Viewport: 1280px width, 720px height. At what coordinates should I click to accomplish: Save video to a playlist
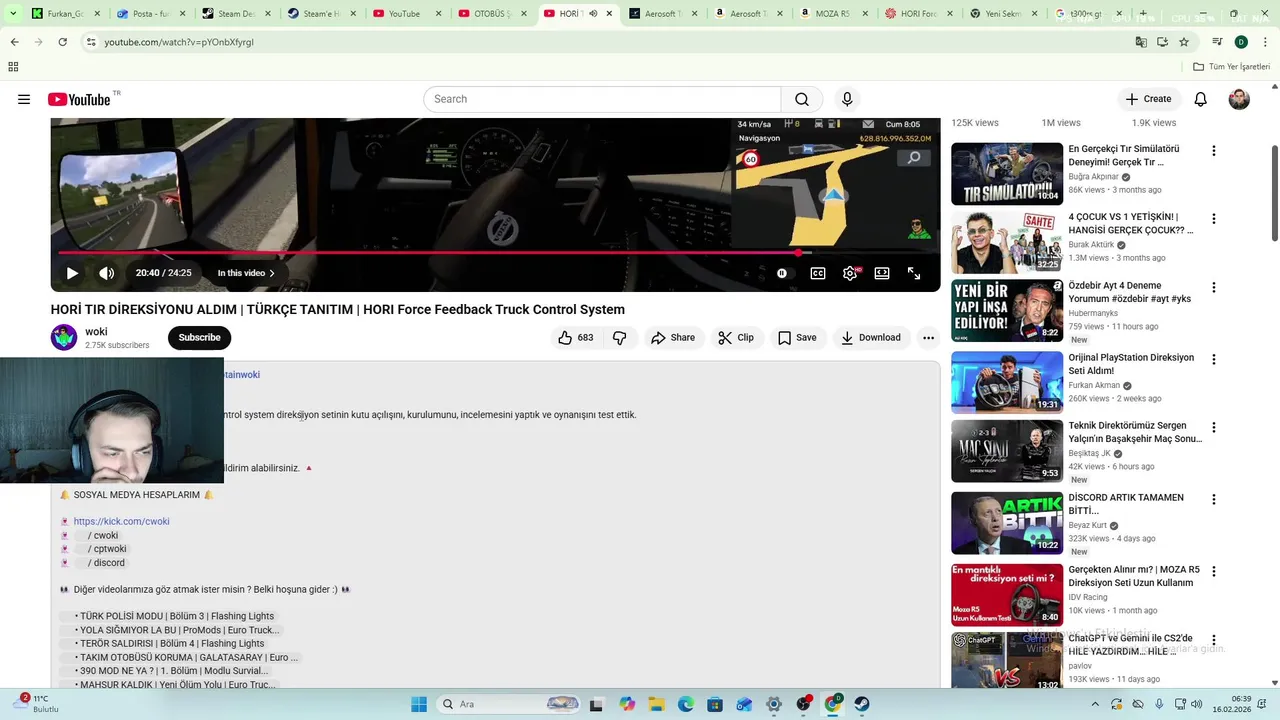pyautogui.click(x=797, y=338)
